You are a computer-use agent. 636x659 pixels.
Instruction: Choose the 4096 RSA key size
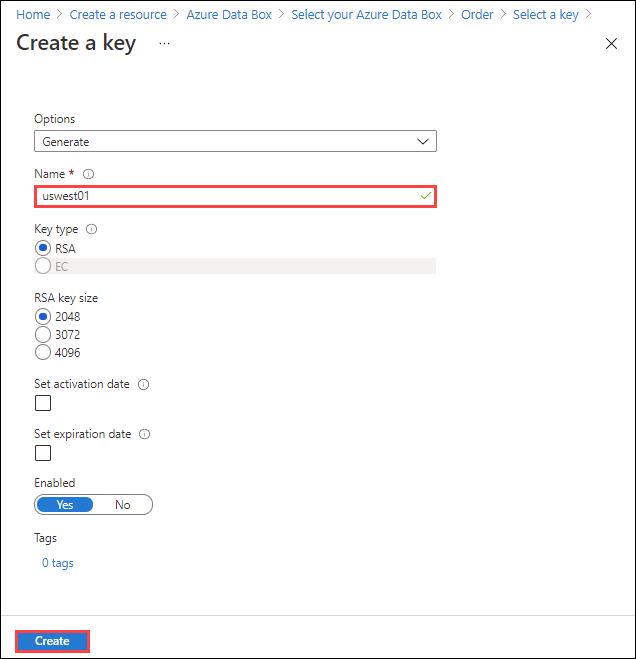(43, 352)
